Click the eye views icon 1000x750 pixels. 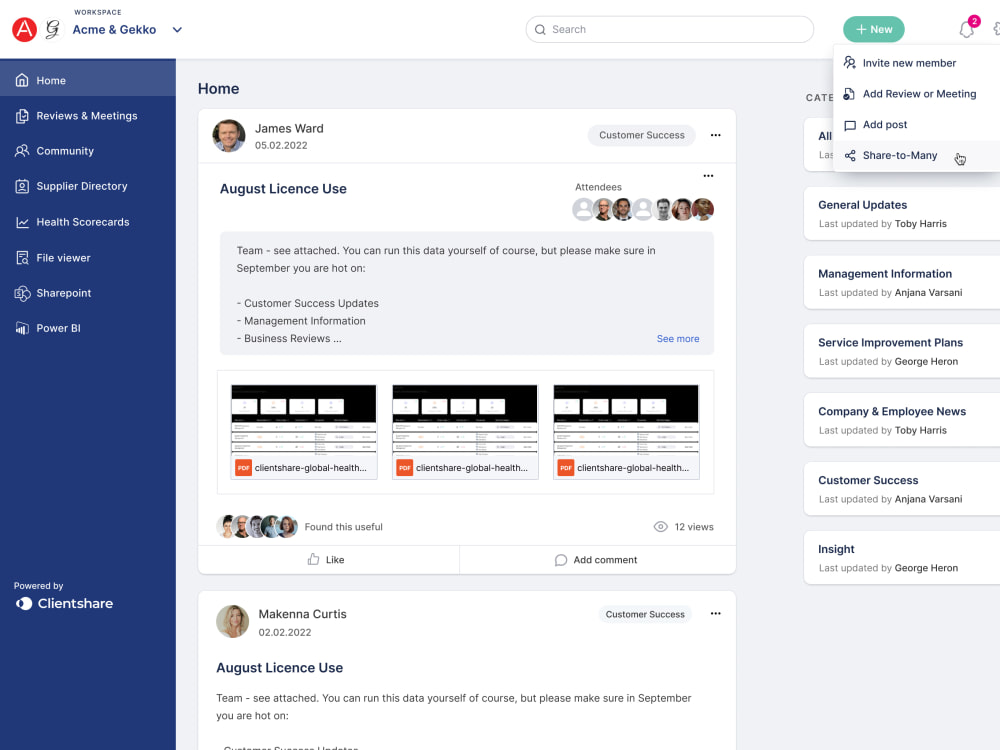point(660,527)
